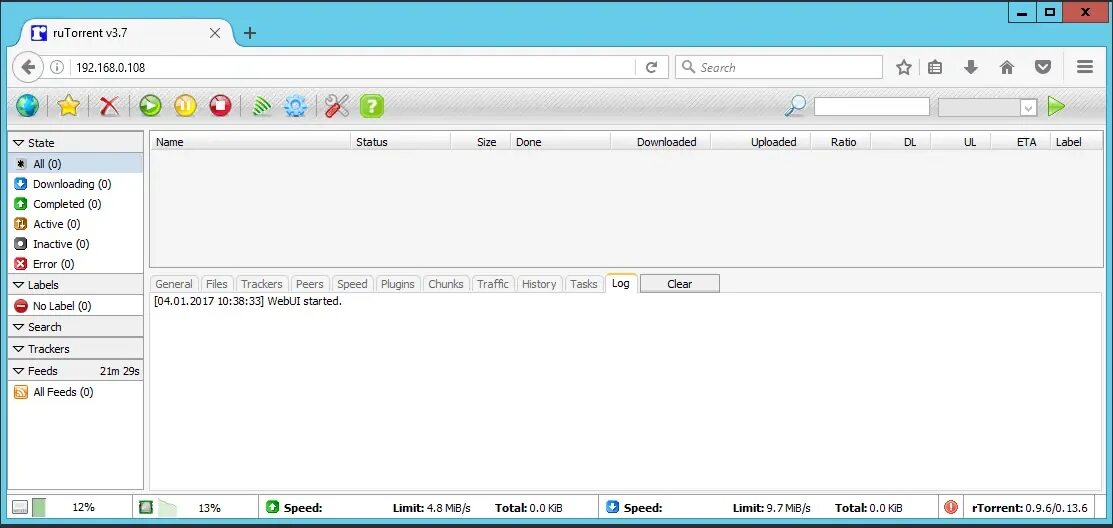The width and height of the screenshot is (1113, 528).
Task: Open the Peers tab
Action: click(309, 284)
